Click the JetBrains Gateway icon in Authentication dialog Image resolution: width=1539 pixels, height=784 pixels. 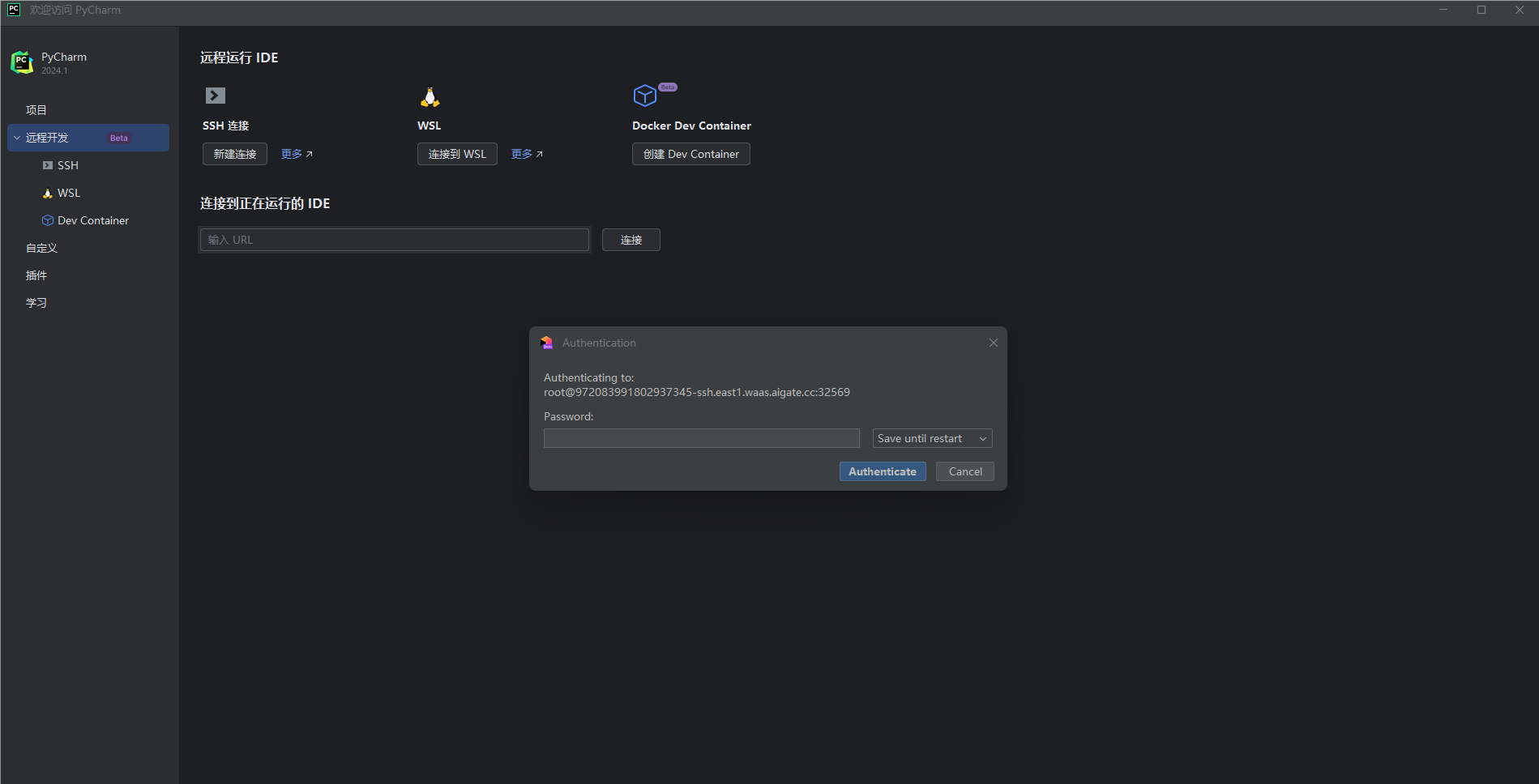547,343
